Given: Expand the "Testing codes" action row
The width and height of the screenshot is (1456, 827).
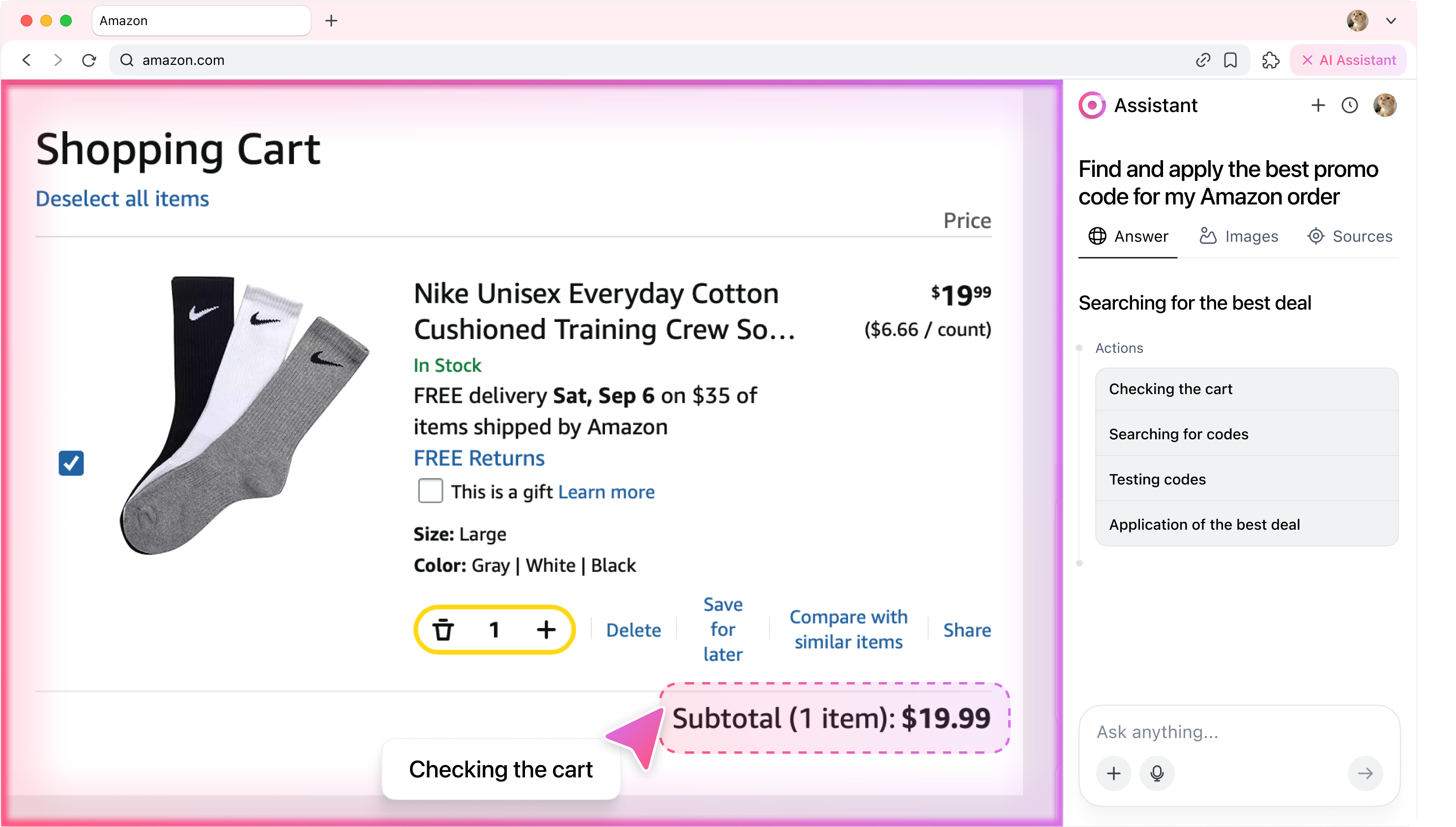Looking at the screenshot, I should [1247, 480].
